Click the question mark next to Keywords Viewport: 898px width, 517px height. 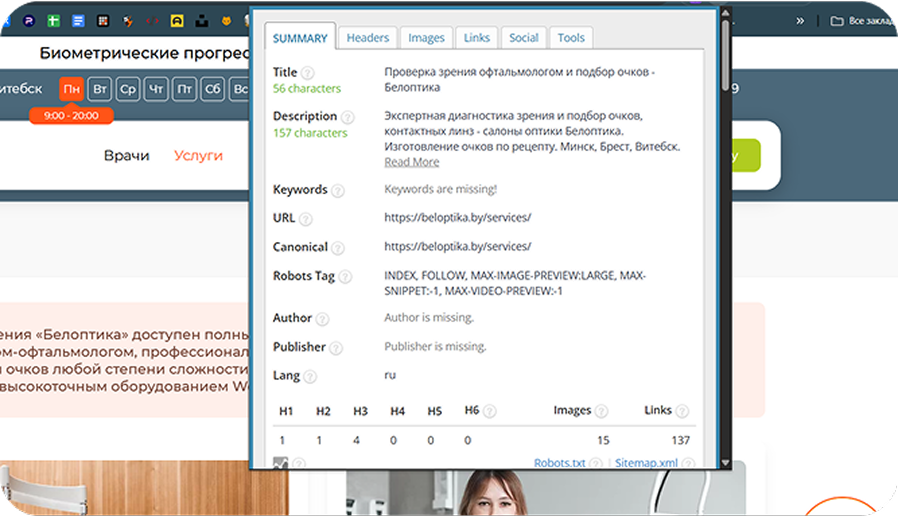click(x=338, y=190)
